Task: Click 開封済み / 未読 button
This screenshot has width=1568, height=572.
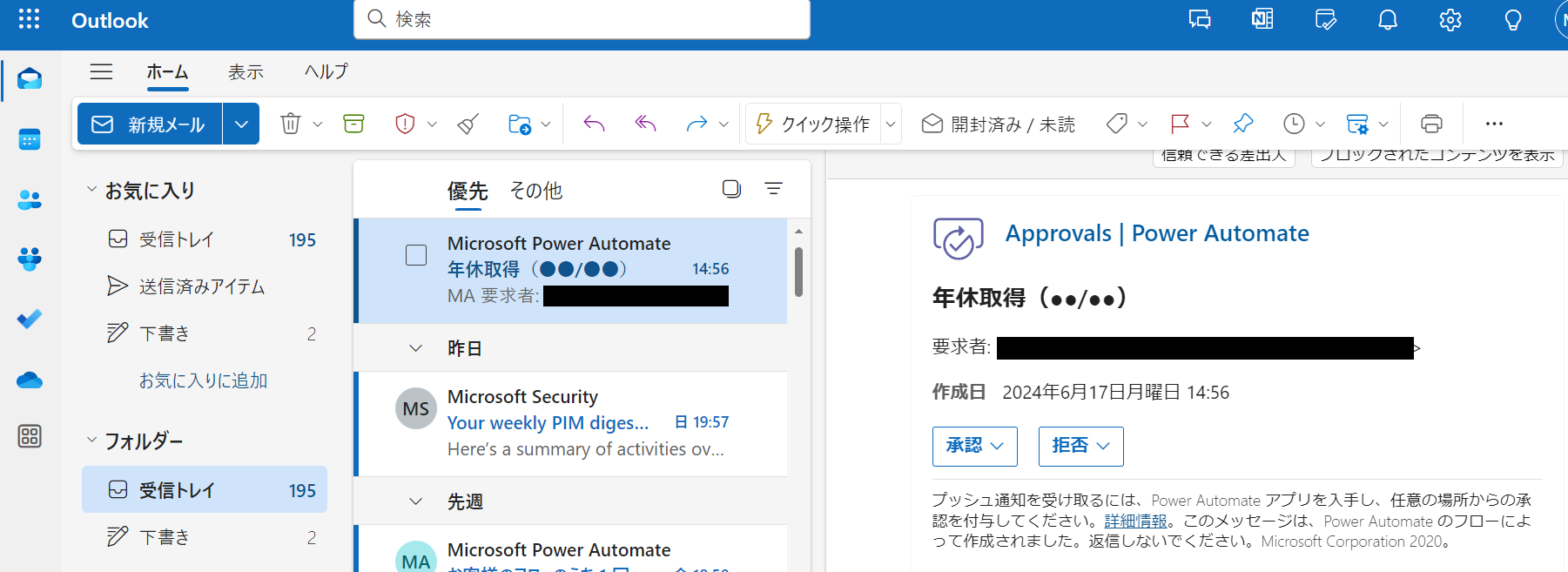Action: pyautogui.click(x=999, y=124)
